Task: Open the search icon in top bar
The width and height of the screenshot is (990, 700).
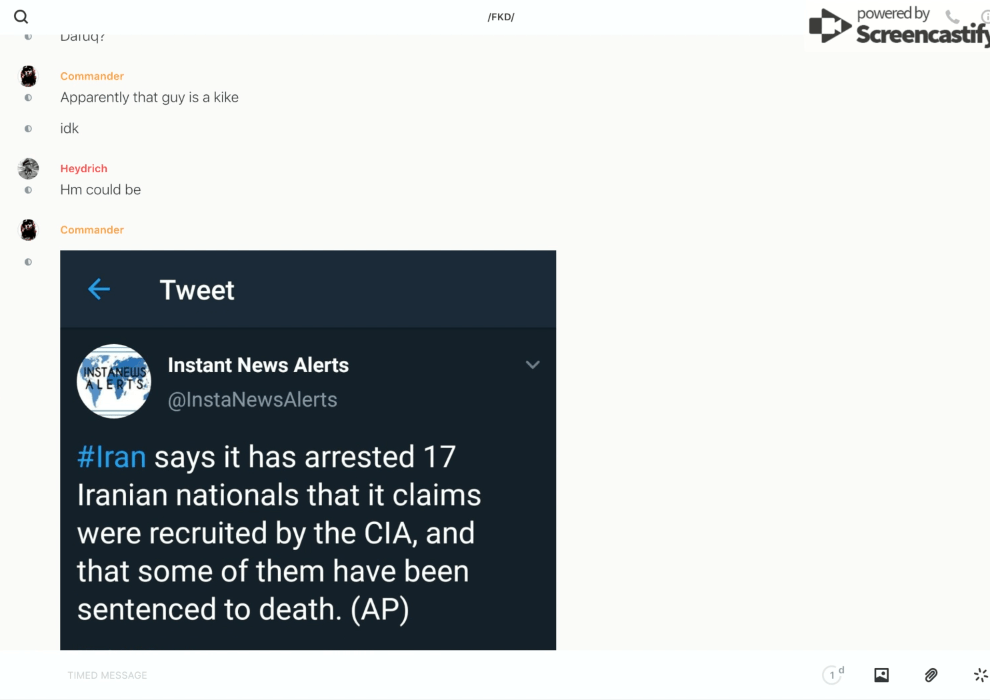Action: [x=21, y=17]
